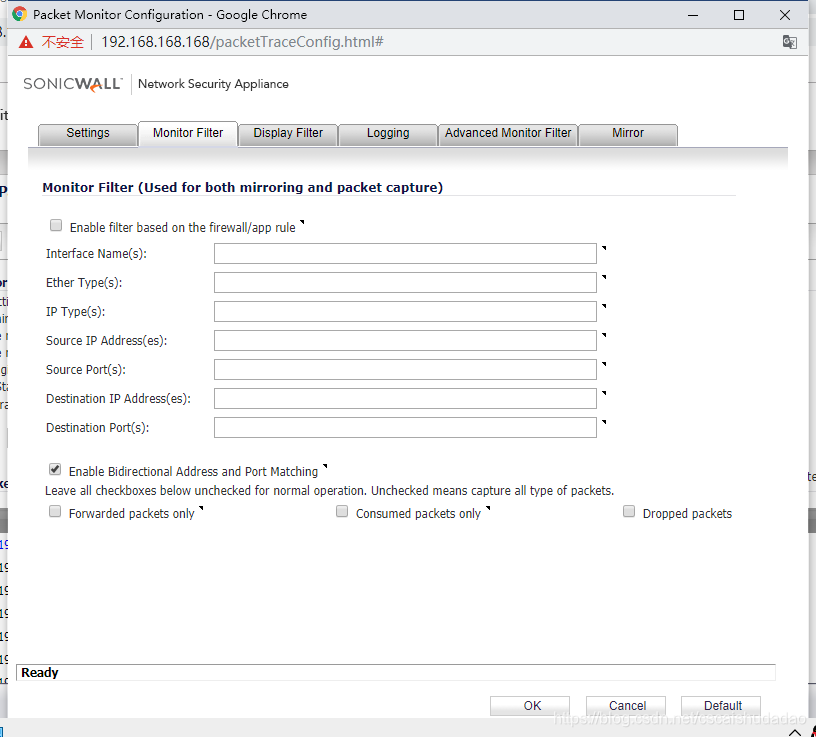
Task: Focus the IP Type(s) input field
Action: (x=405, y=311)
